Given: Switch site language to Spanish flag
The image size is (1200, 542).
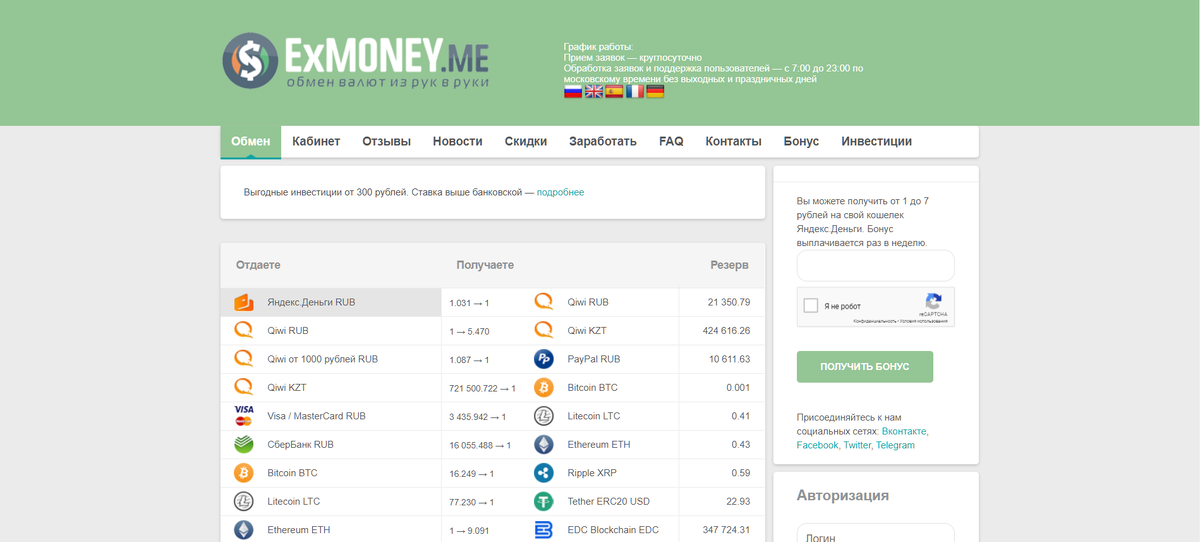Looking at the screenshot, I should pos(614,91).
